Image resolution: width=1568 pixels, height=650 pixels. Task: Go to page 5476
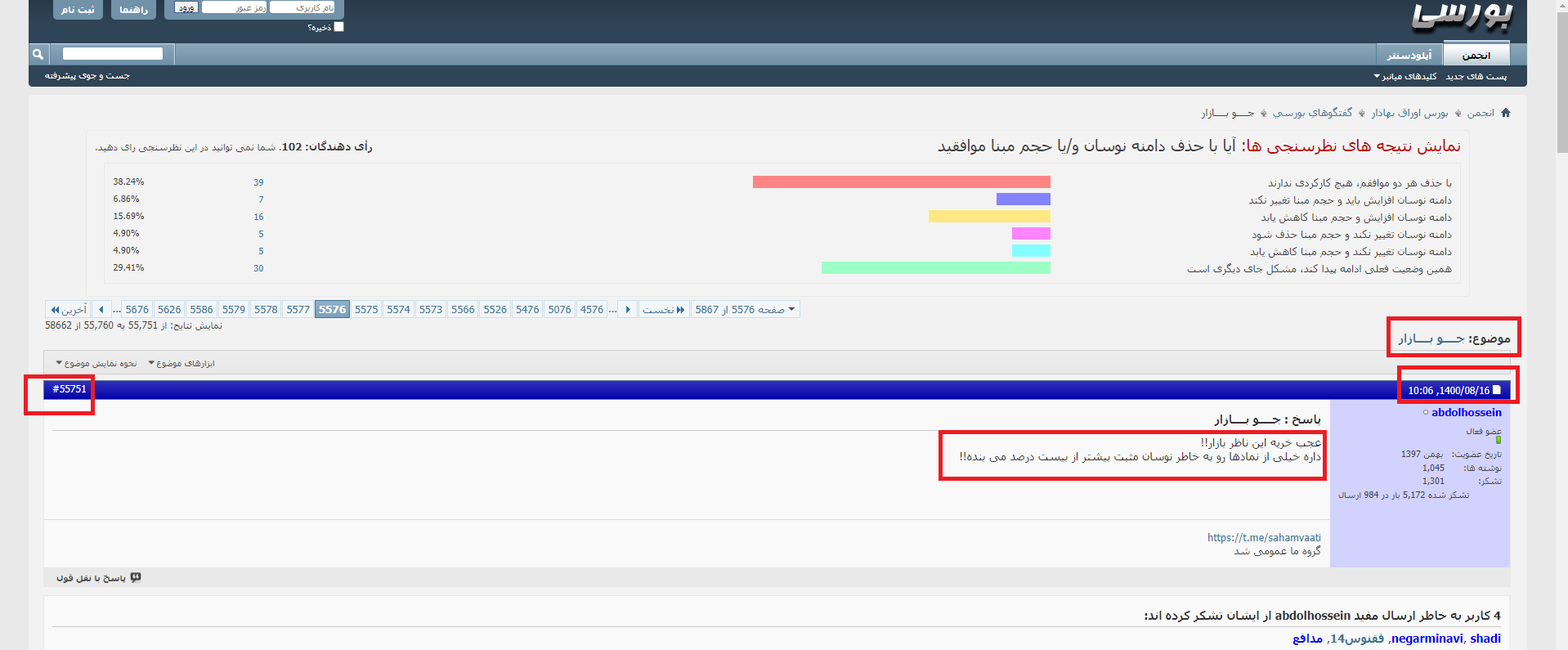tap(527, 310)
